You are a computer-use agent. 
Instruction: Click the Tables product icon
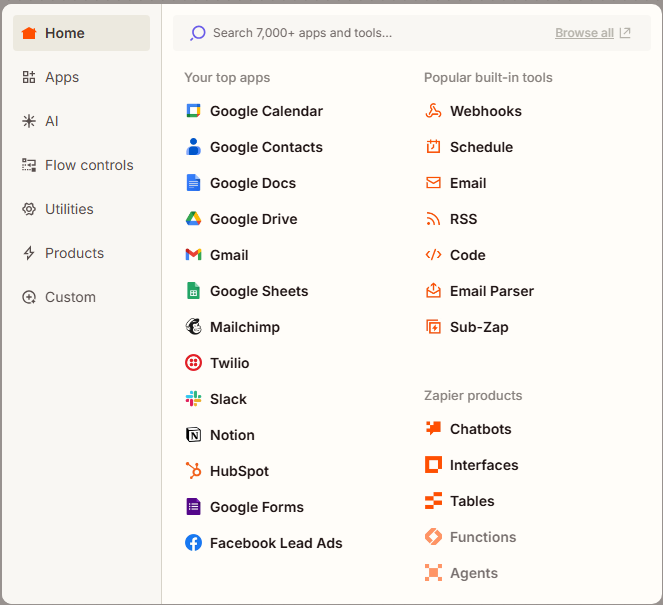point(433,501)
